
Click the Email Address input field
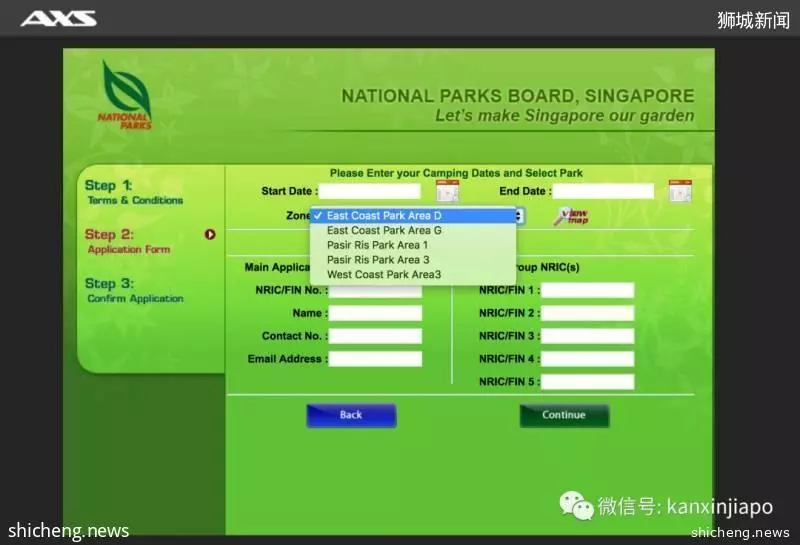click(x=376, y=359)
